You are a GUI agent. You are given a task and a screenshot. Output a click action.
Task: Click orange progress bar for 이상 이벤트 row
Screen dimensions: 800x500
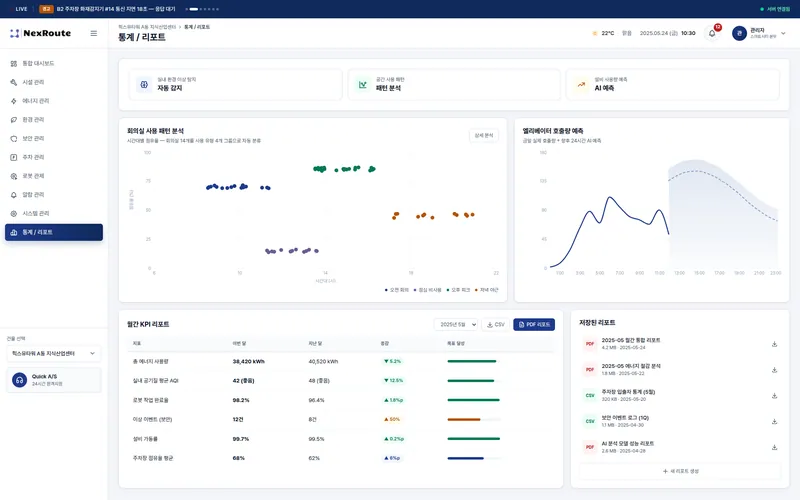click(473, 419)
